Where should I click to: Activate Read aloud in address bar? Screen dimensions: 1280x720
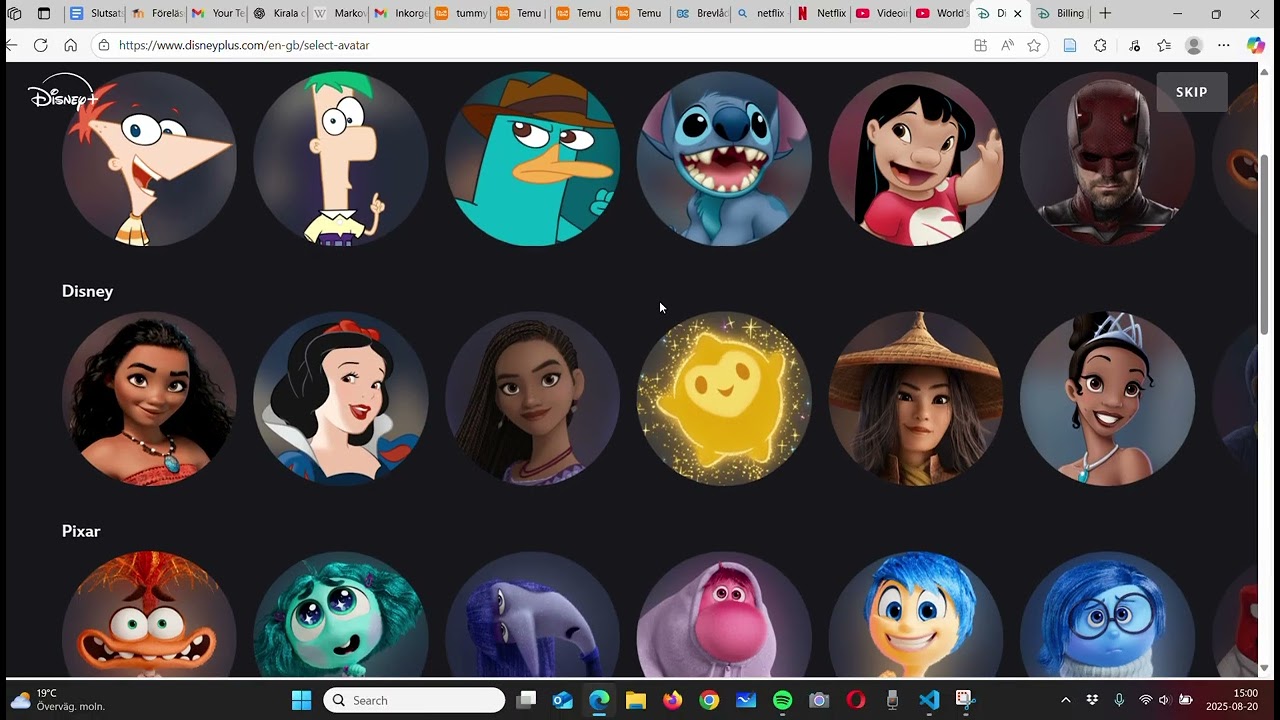point(1007,45)
